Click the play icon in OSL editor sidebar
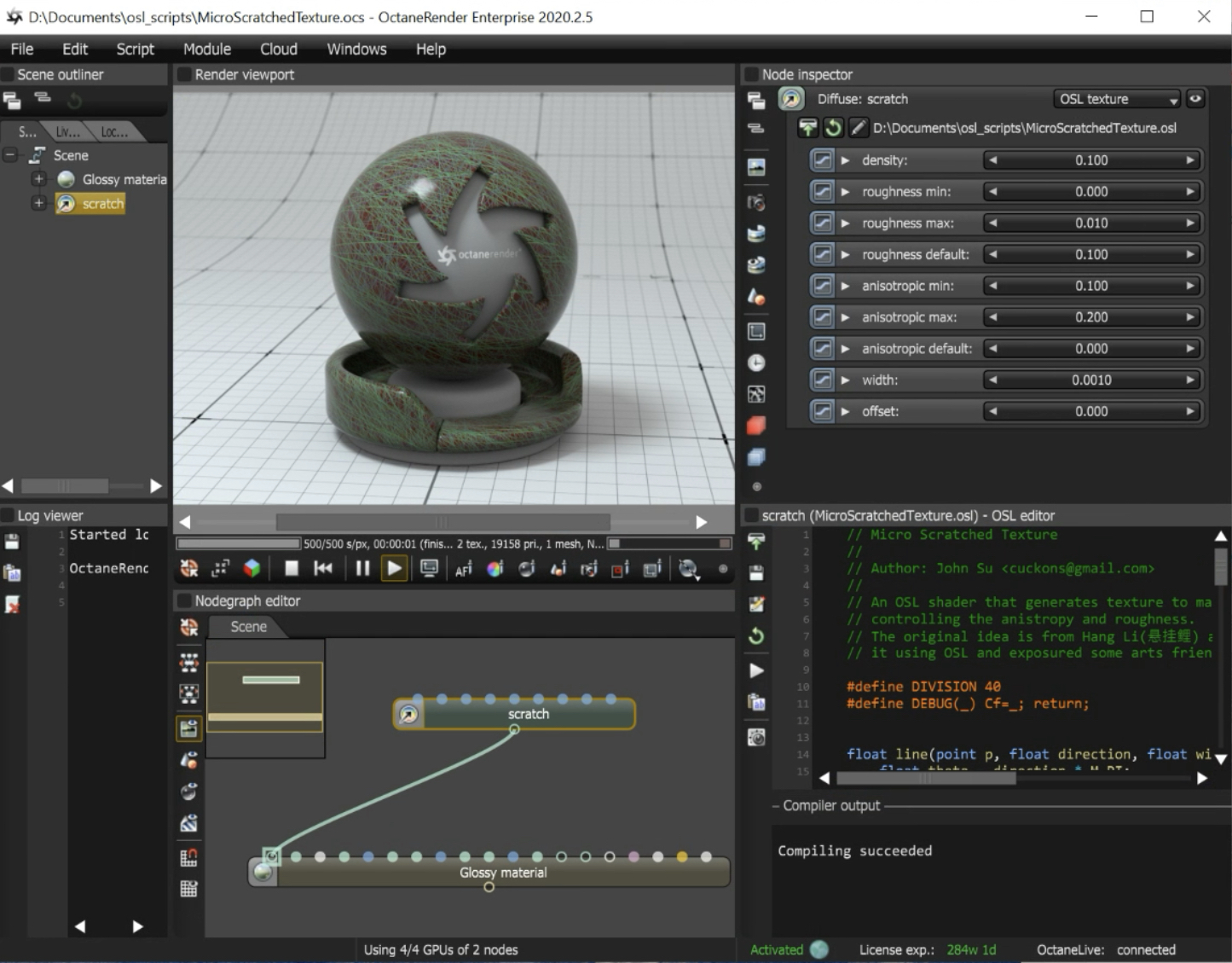The height and width of the screenshot is (963, 1232). [756, 670]
